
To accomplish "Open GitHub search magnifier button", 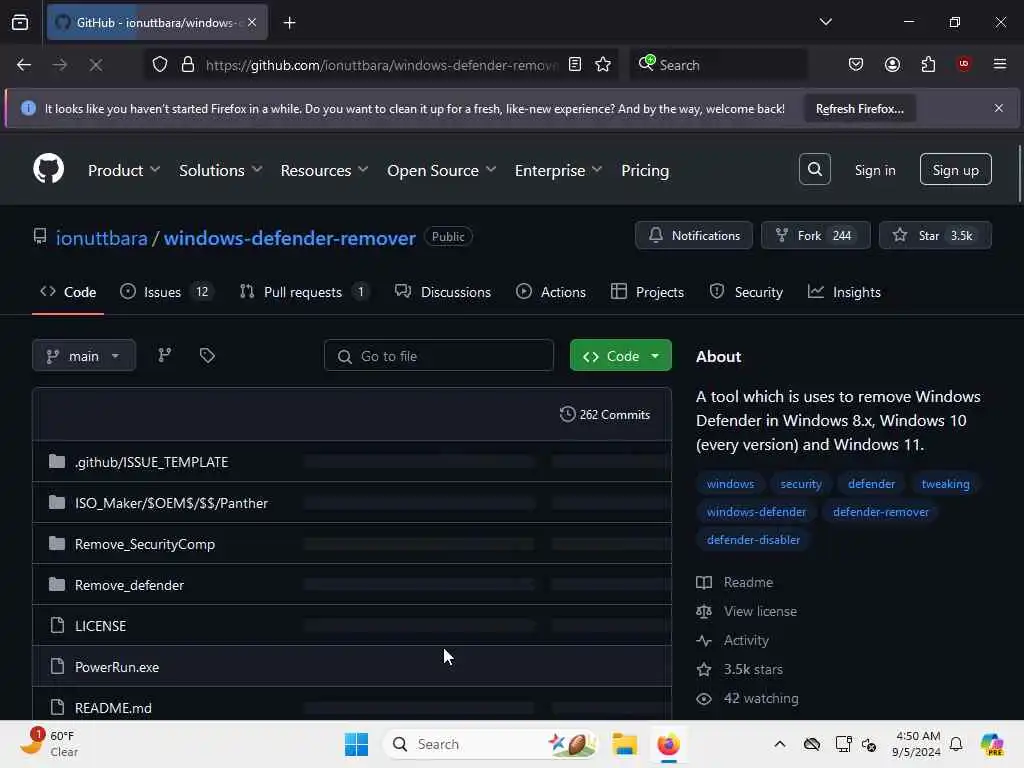I will (x=814, y=169).
